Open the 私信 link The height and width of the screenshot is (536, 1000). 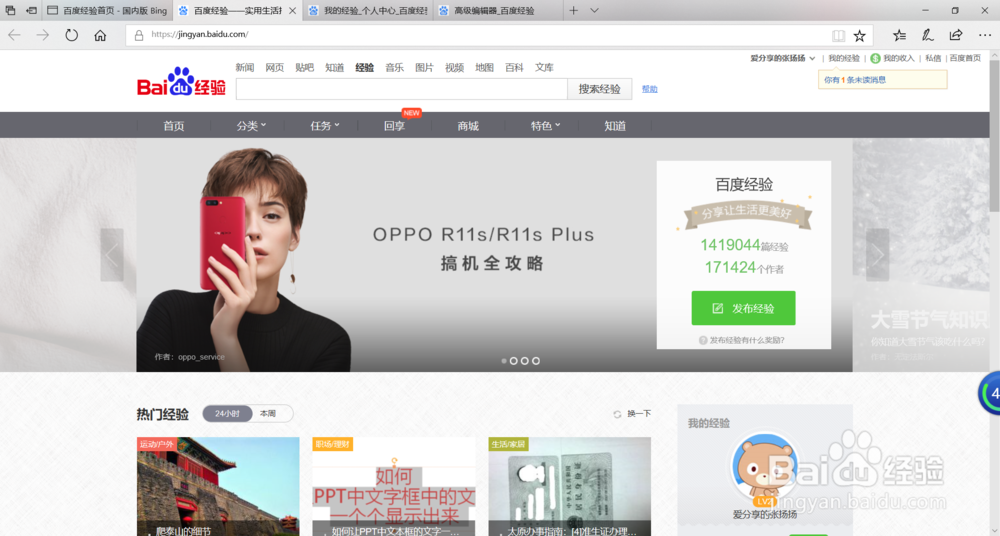point(933,58)
